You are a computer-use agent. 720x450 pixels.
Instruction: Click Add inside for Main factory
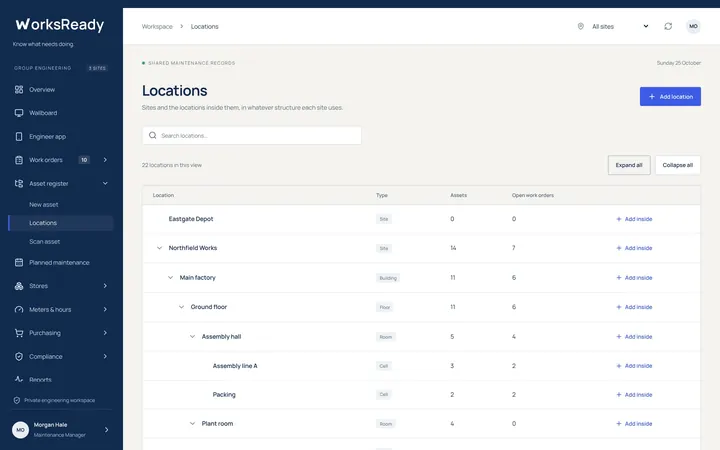[x=634, y=278]
